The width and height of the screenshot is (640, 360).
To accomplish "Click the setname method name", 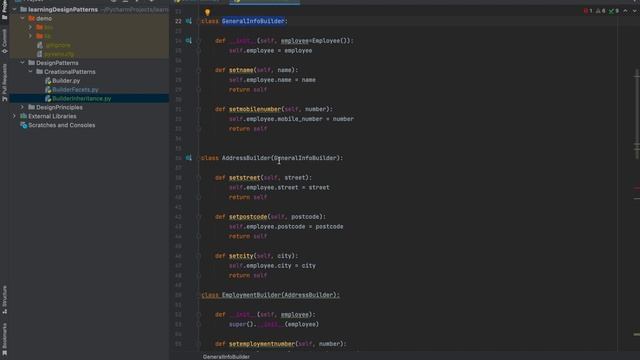I will click(241, 70).
